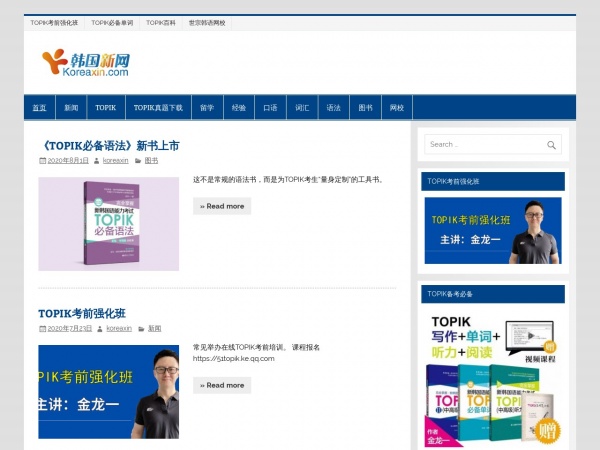
Task: Click folder icon next to 图书 category
Action: [138, 161]
